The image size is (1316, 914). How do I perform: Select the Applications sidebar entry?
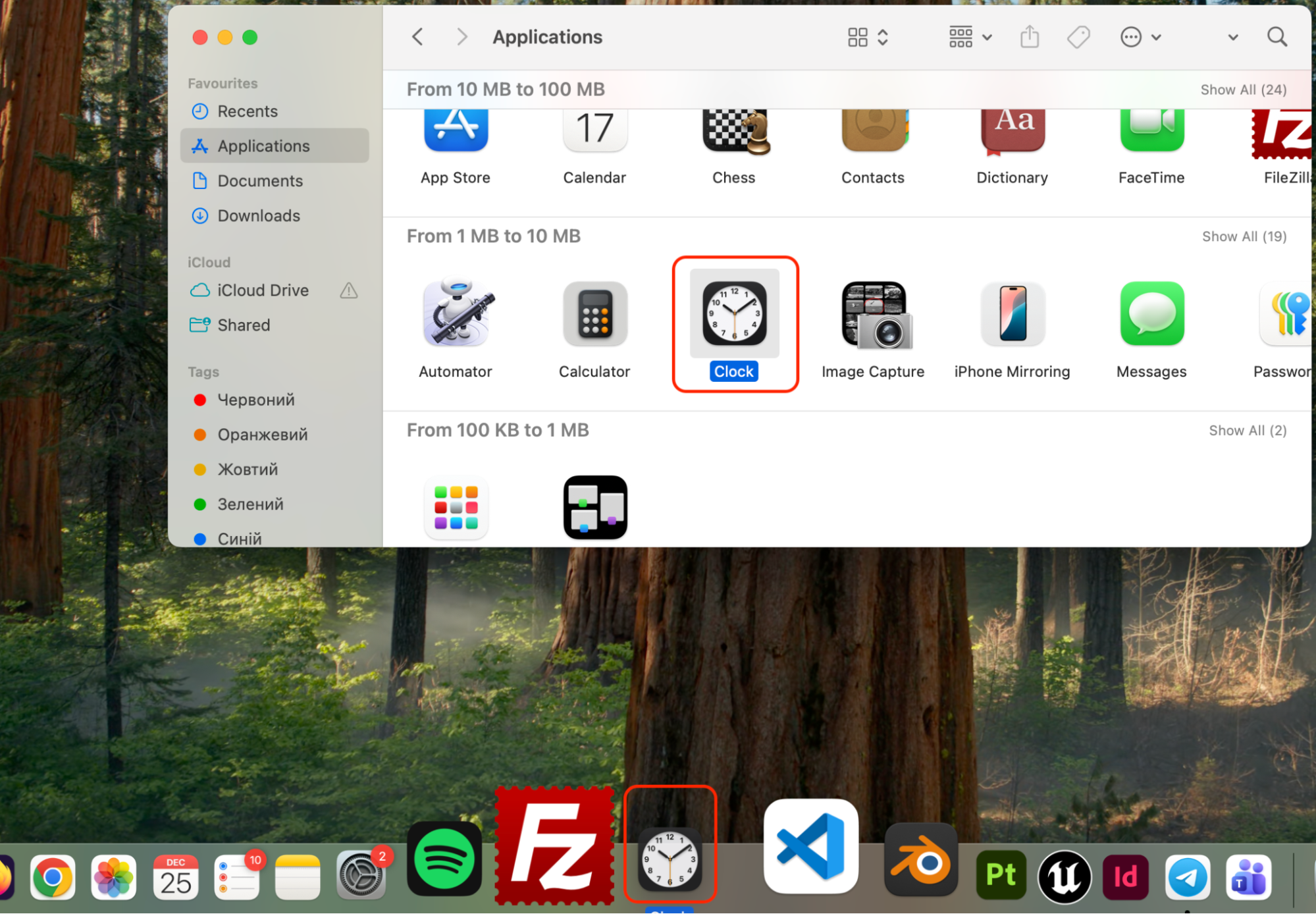tap(263, 146)
